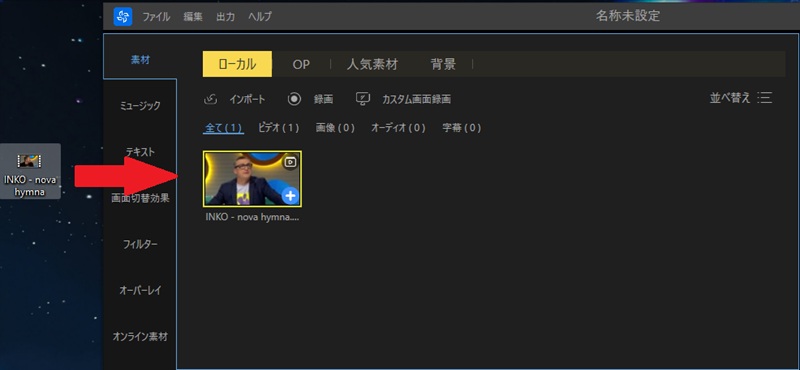Viewport: 800px width, 370px height.
Task: Filter by 画像(0)
Action: pyautogui.click(x=335, y=128)
